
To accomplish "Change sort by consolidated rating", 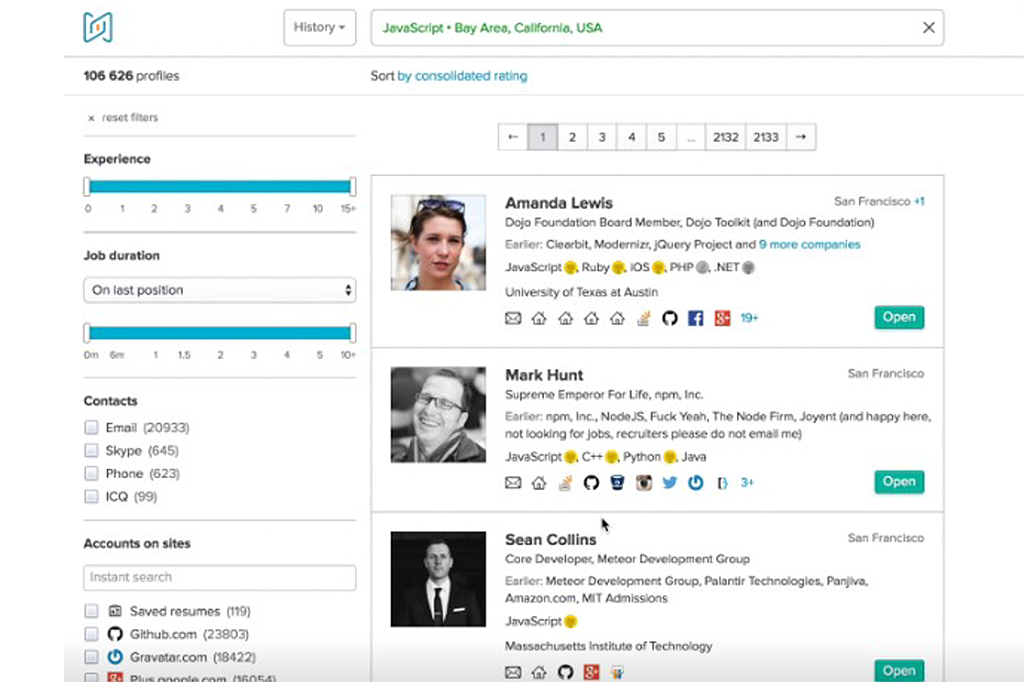I will 462,76.
